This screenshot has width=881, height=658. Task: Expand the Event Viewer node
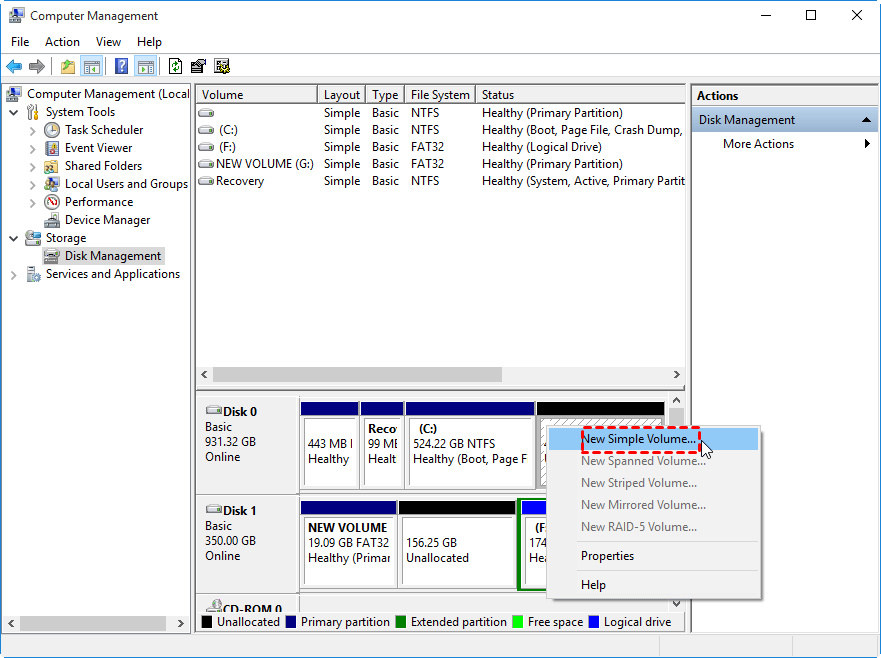(x=33, y=149)
